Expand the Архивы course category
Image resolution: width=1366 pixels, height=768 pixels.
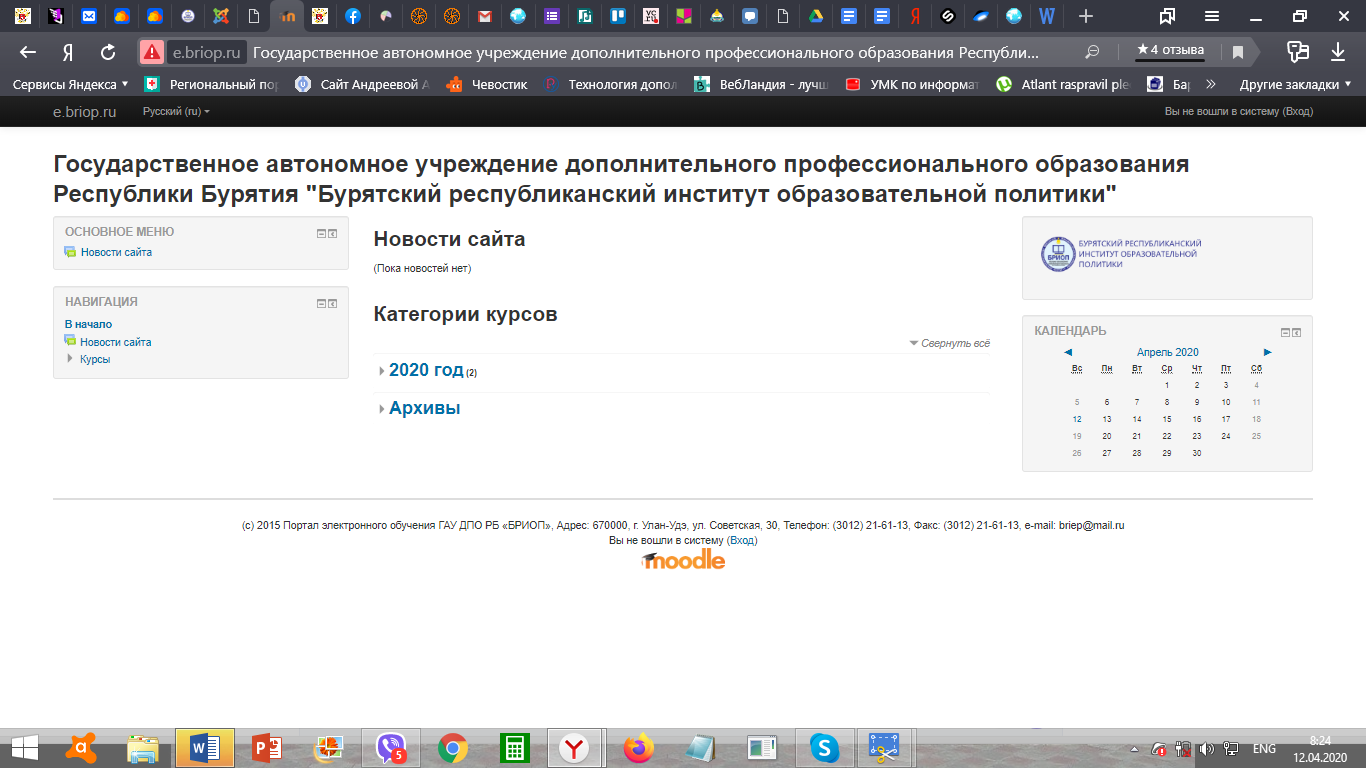tap(424, 408)
